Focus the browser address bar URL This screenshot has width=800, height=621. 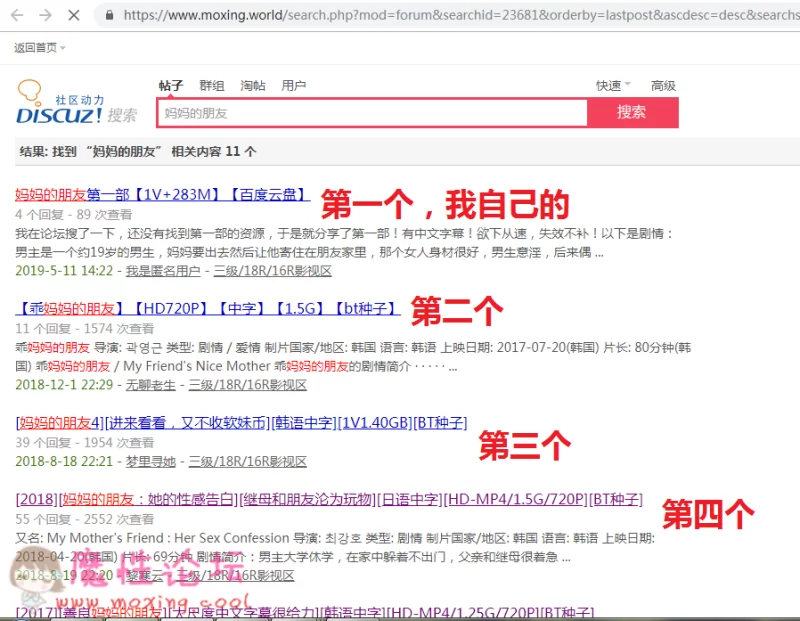pyautogui.click(x=461, y=15)
